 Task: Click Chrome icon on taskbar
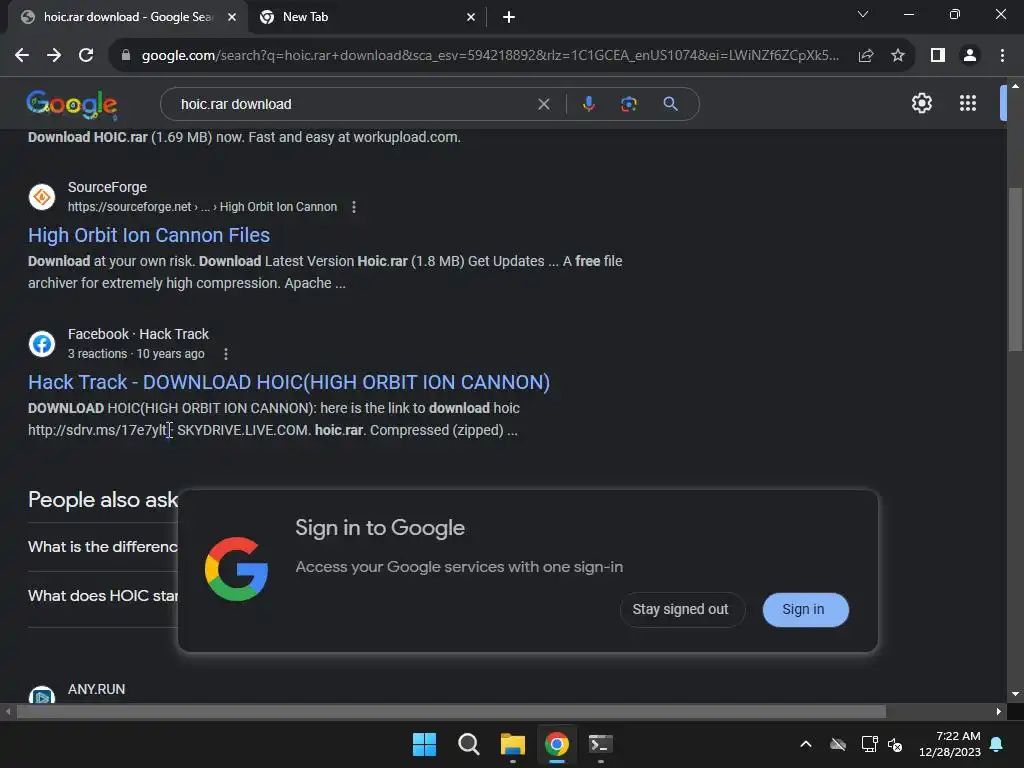coord(556,744)
